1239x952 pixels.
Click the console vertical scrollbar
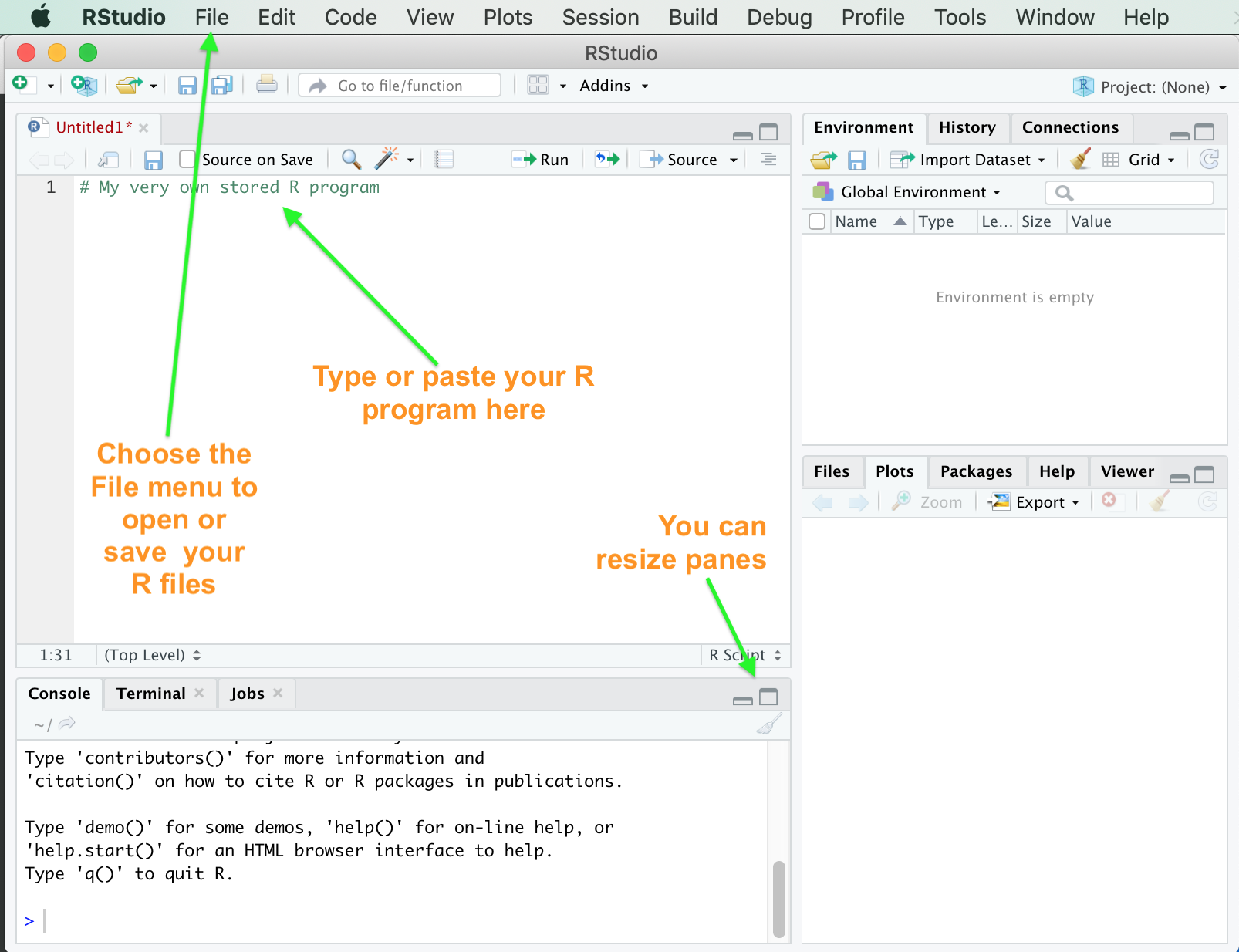[x=778, y=898]
